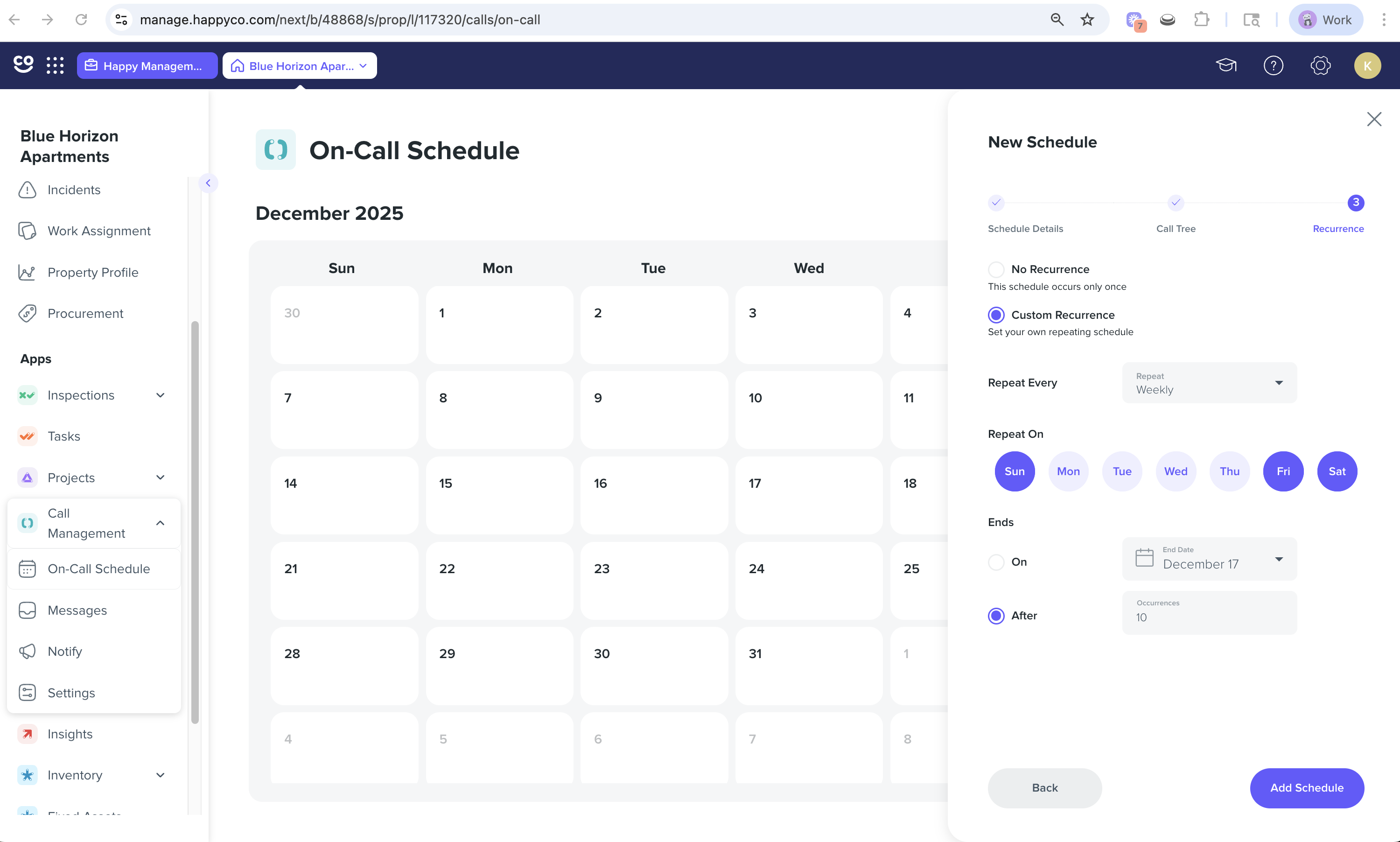Select the Ends On radio button

point(996,561)
